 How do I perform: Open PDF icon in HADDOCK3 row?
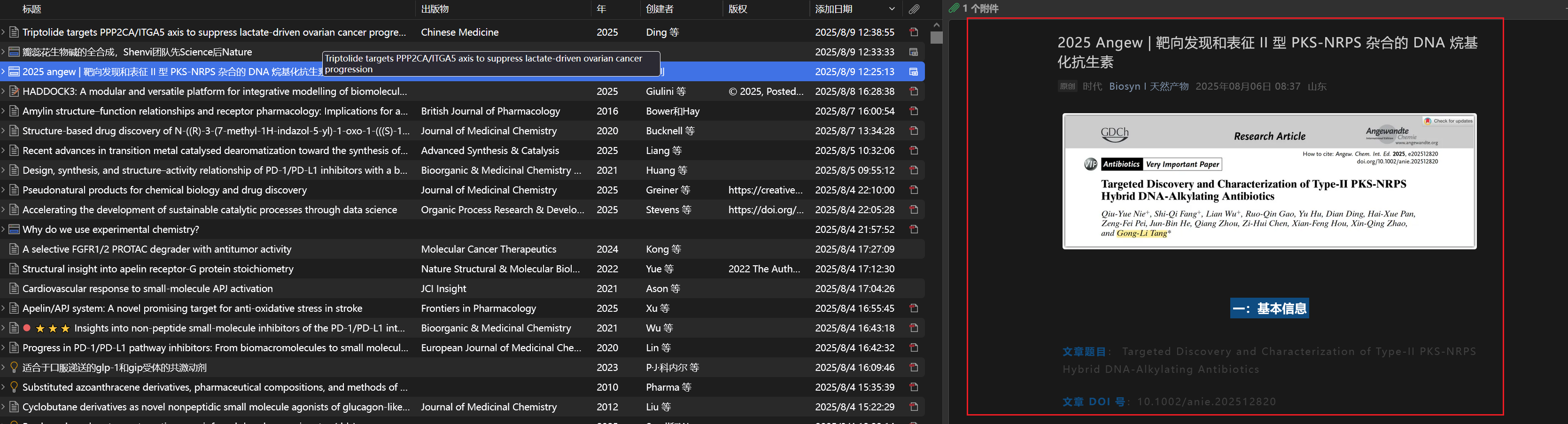pos(914,91)
